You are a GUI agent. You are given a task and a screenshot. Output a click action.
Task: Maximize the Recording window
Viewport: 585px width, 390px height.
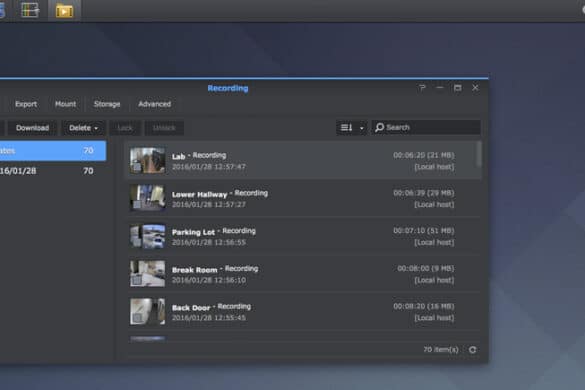457,88
